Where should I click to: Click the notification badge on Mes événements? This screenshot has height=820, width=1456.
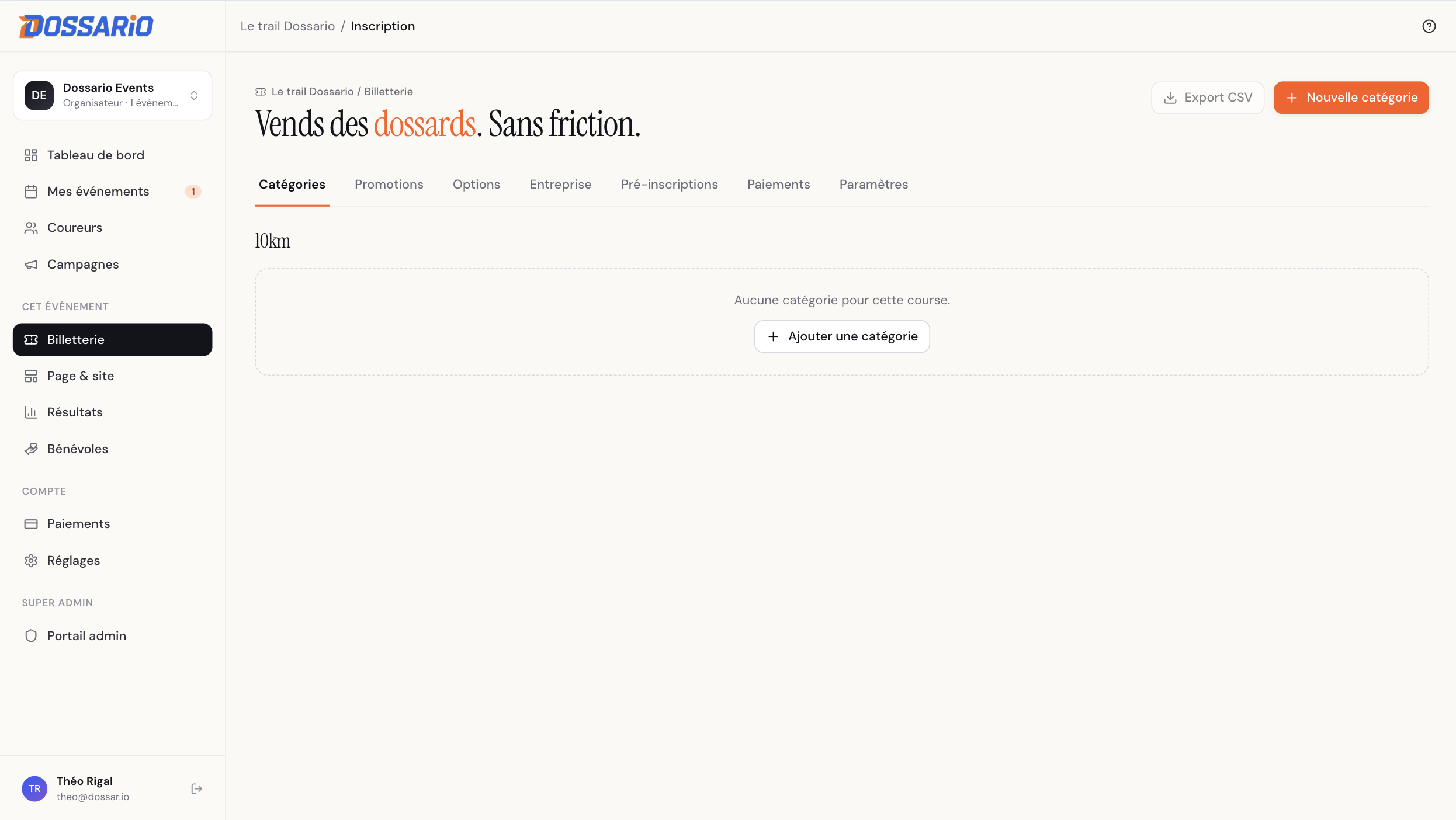pyautogui.click(x=193, y=192)
